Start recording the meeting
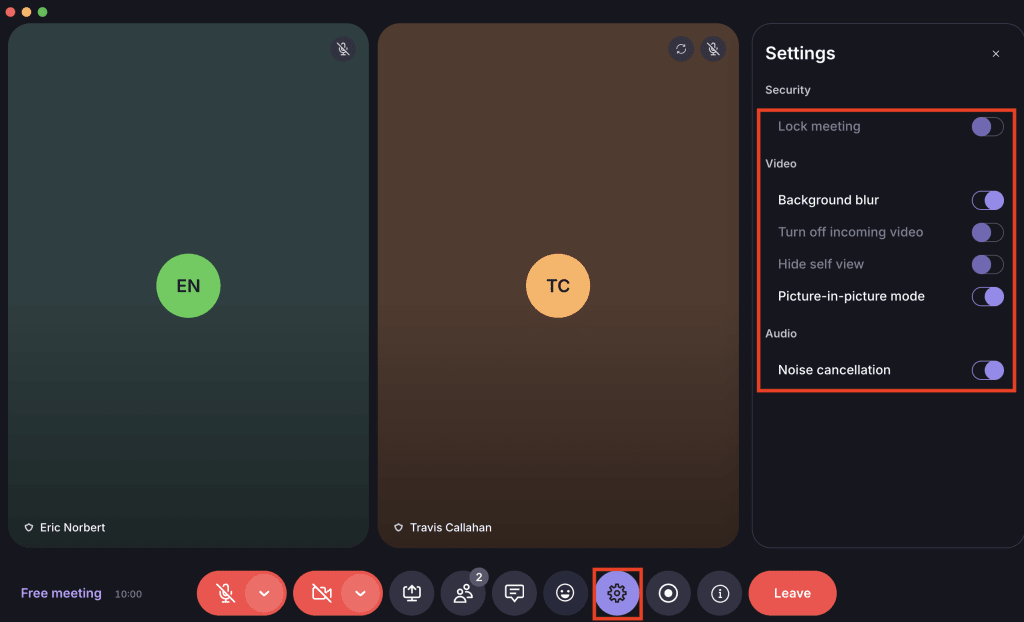Viewport: 1024px width, 622px height. (668, 593)
